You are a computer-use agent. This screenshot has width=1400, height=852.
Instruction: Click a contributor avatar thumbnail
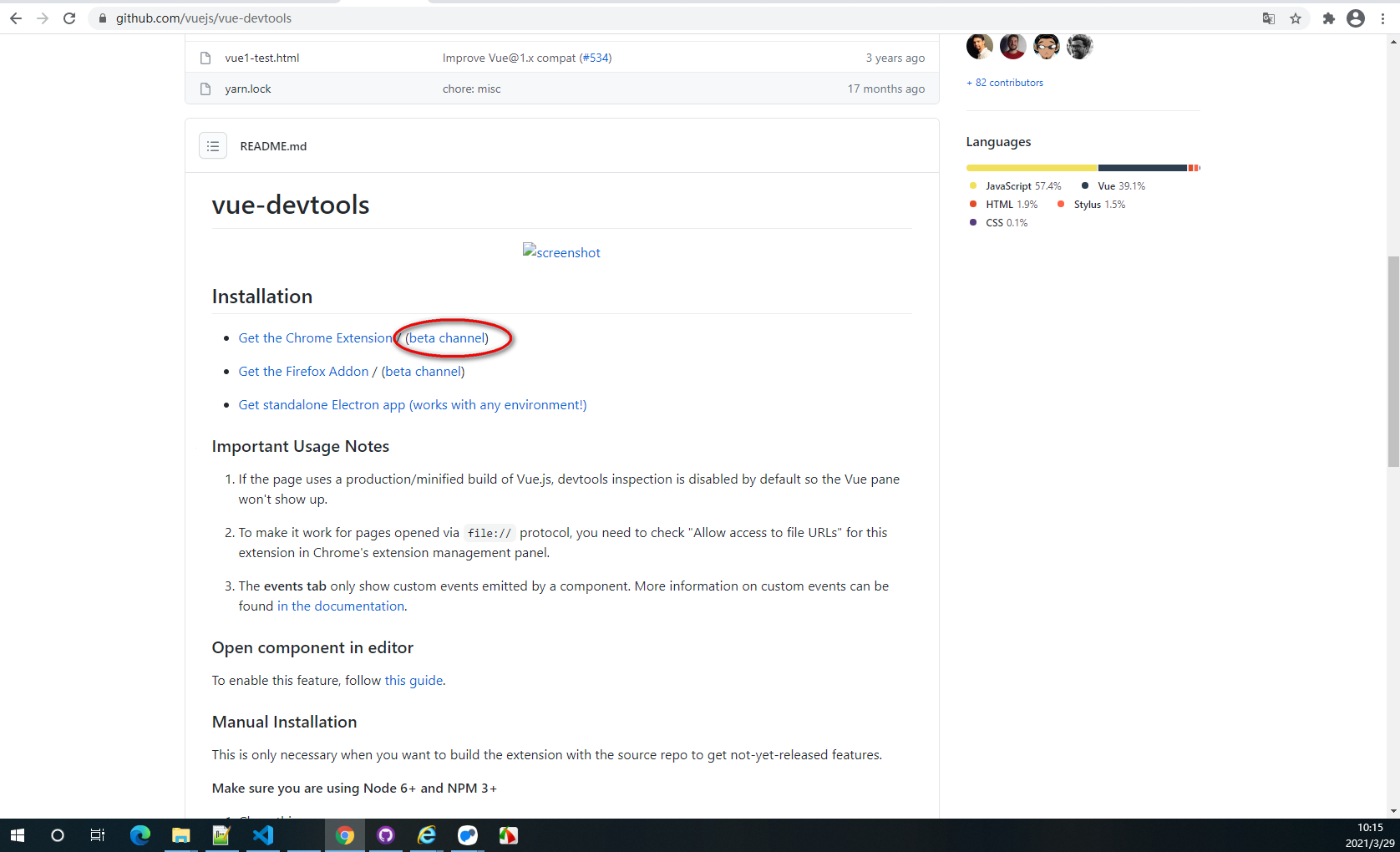979,46
